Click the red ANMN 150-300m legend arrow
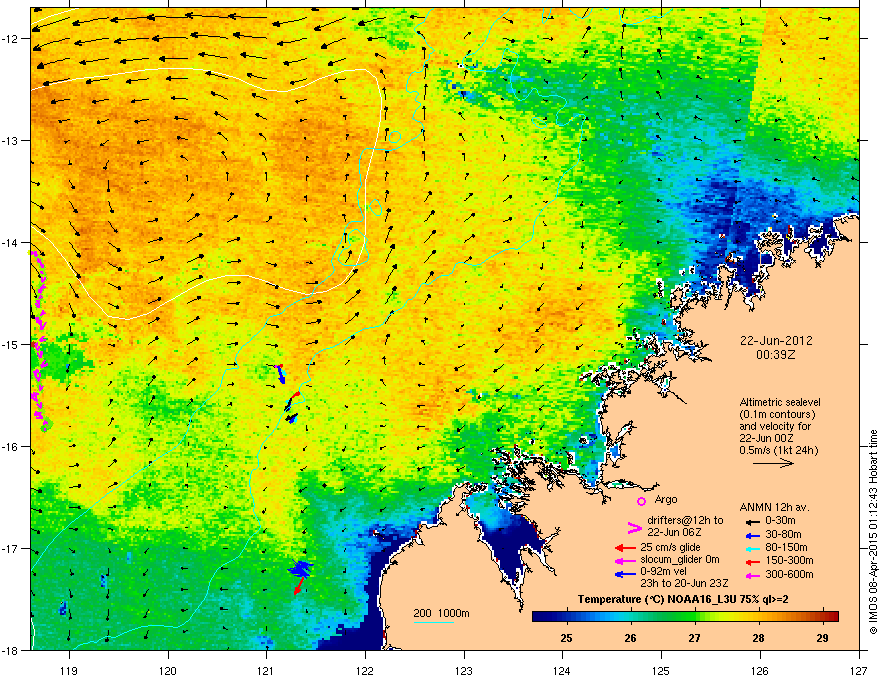This screenshot has width=880, height=680. coord(753,561)
